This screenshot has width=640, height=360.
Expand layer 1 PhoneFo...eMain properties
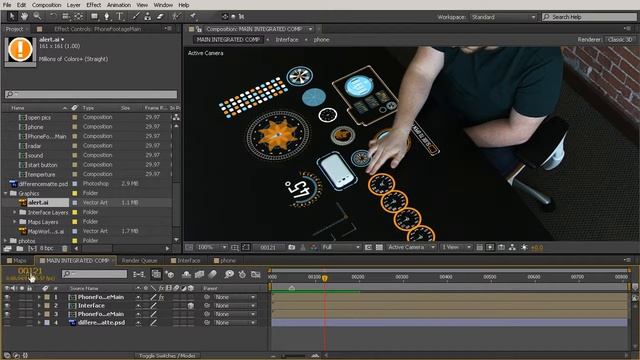click(x=39, y=297)
